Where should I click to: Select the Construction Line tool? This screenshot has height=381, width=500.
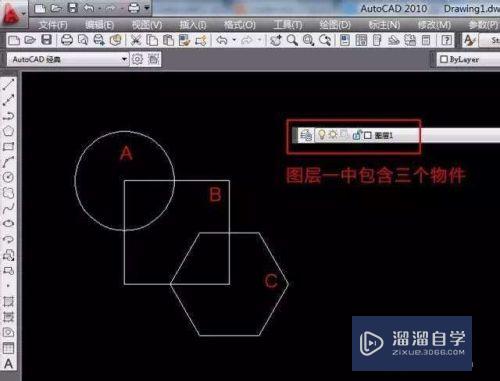coord(9,100)
